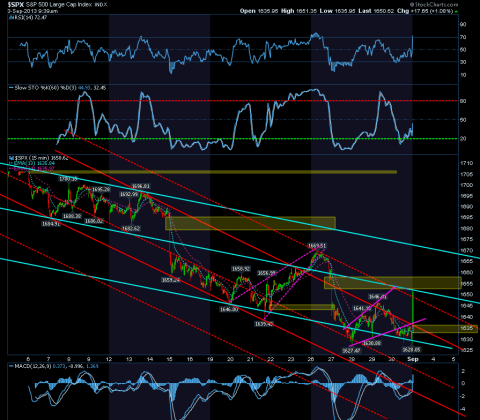The width and height of the screenshot is (480, 420).
Task: Click the 'S&P 500 Large Cap Index' title
Action: (58, 5)
